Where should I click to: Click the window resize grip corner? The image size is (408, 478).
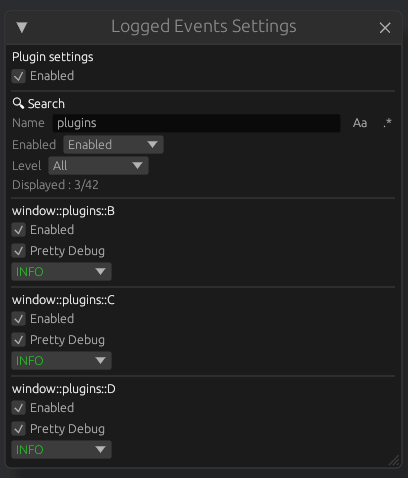pyautogui.click(x=394, y=460)
